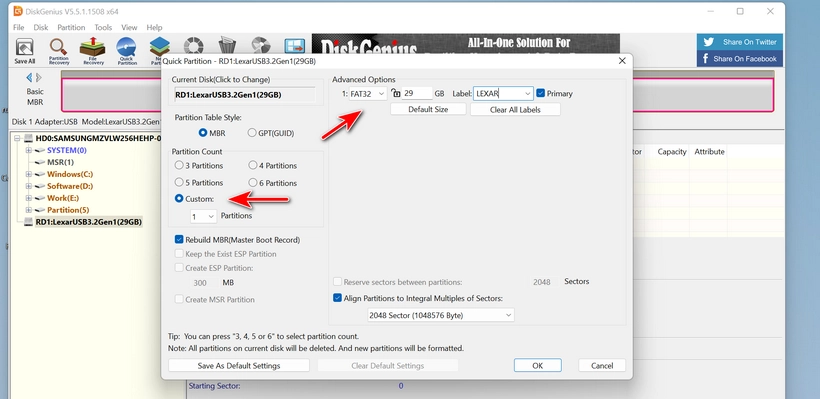Image resolution: width=820 pixels, height=399 pixels.
Task: Expand the SYSTEM(0) tree node
Action: point(29,151)
